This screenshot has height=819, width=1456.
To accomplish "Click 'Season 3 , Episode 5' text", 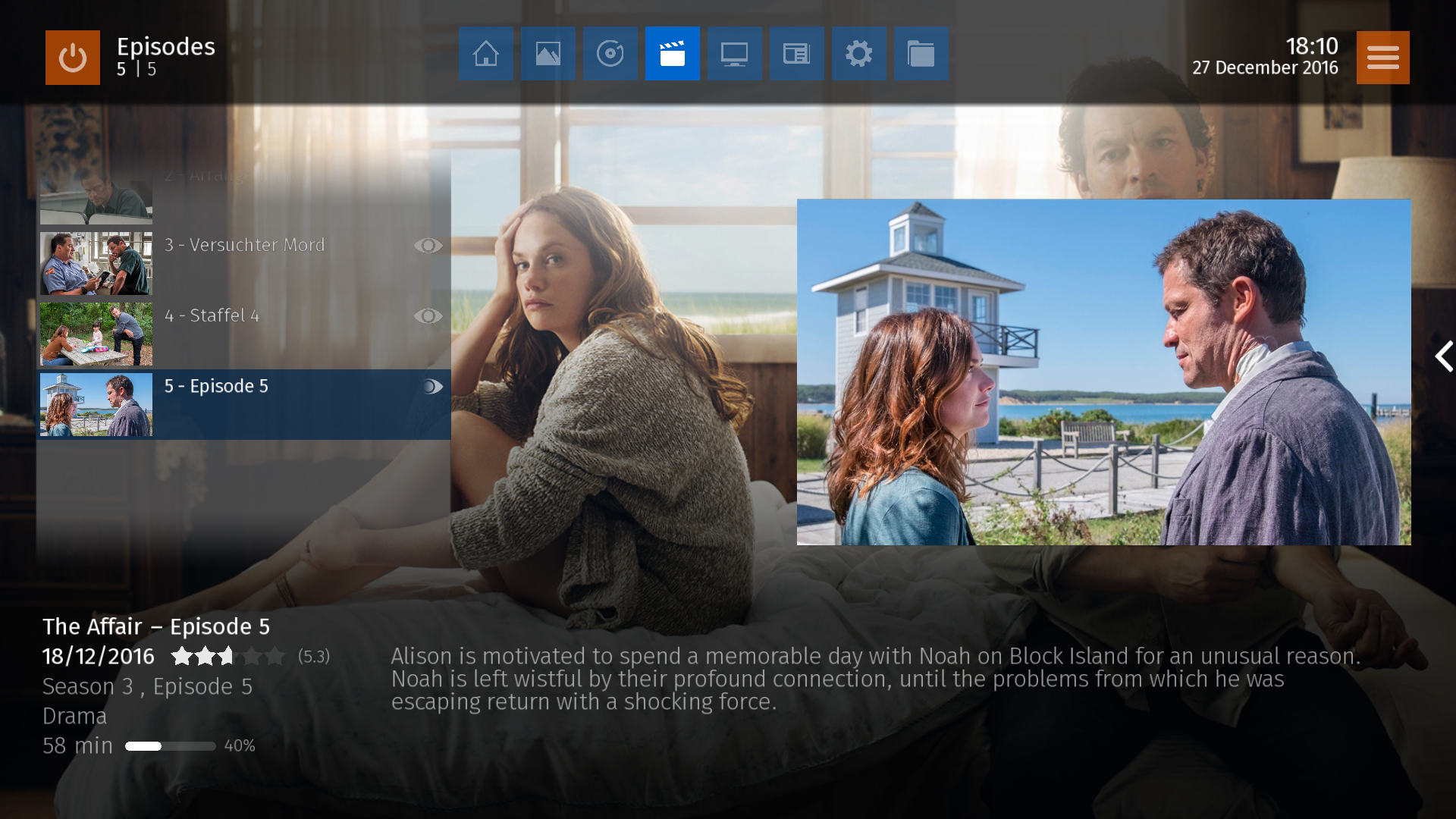I will point(148,686).
